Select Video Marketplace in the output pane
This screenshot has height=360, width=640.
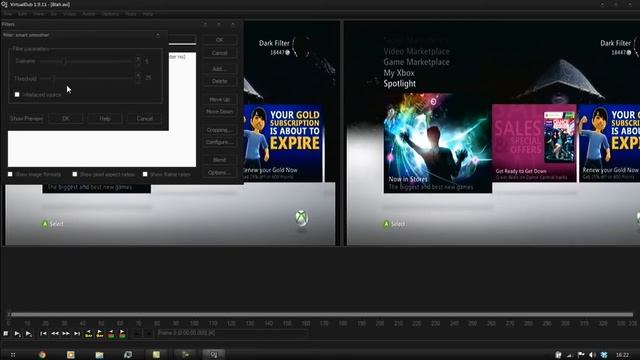416,51
